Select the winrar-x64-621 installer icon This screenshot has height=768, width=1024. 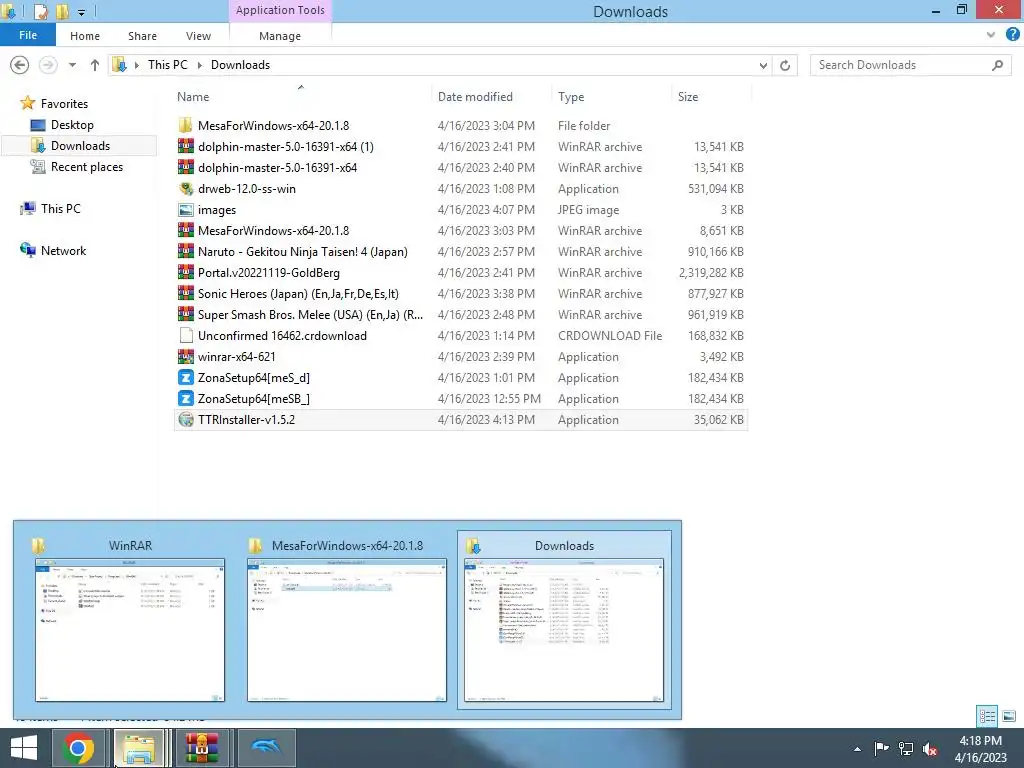[186, 357]
